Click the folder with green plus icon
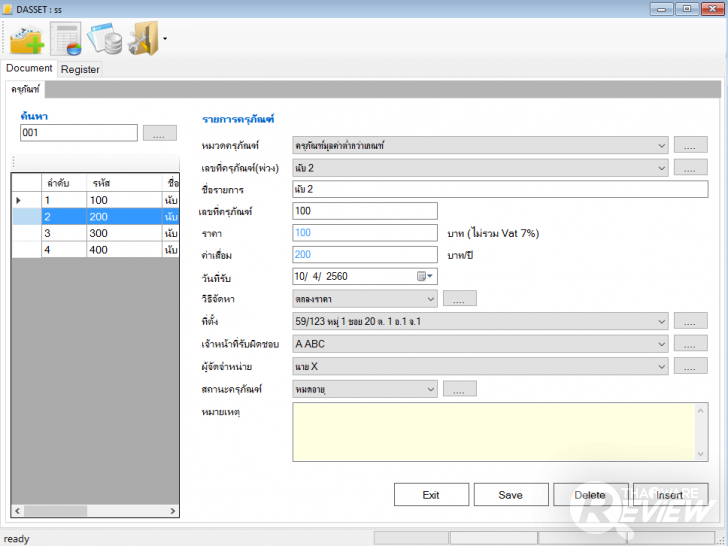This screenshot has width=728, height=546. coord(27,39)
